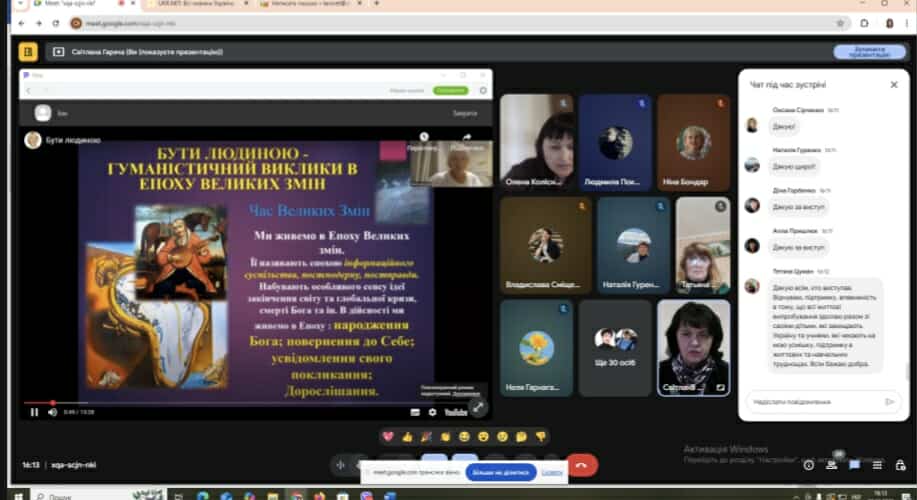Toggle subtitles in the video player

(x=415, y=412)
